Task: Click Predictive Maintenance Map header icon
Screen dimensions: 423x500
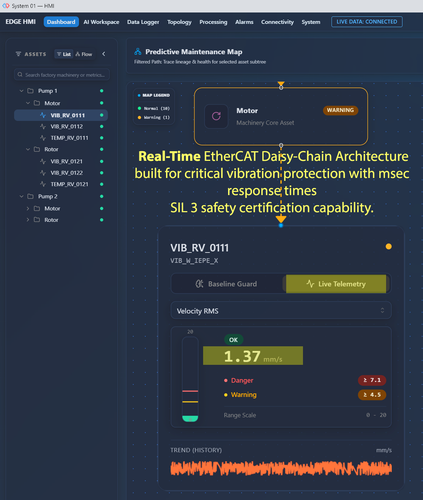Action: point(138,52)
